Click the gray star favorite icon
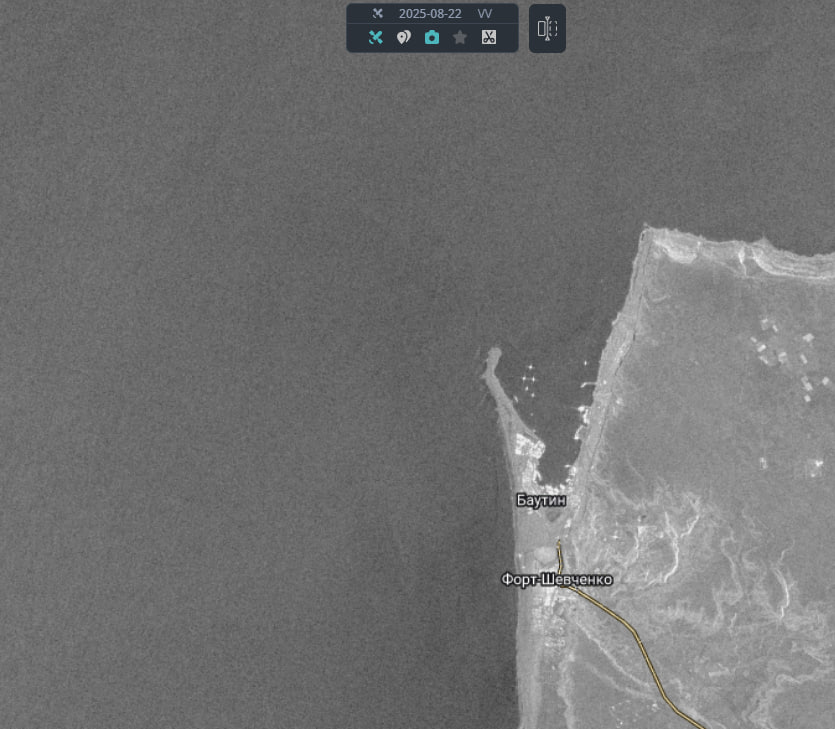Viewport: 835px width, 729px height. [460, 37]
